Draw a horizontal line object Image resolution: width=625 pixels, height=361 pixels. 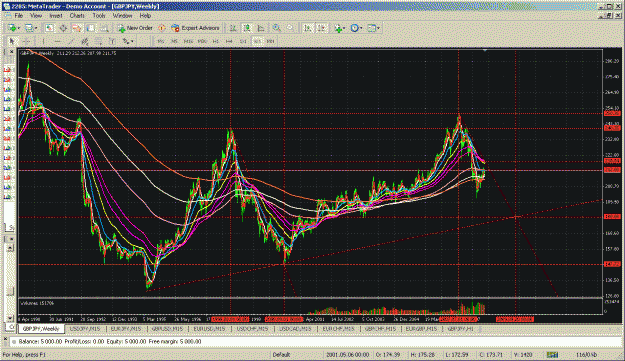(57, 41)
